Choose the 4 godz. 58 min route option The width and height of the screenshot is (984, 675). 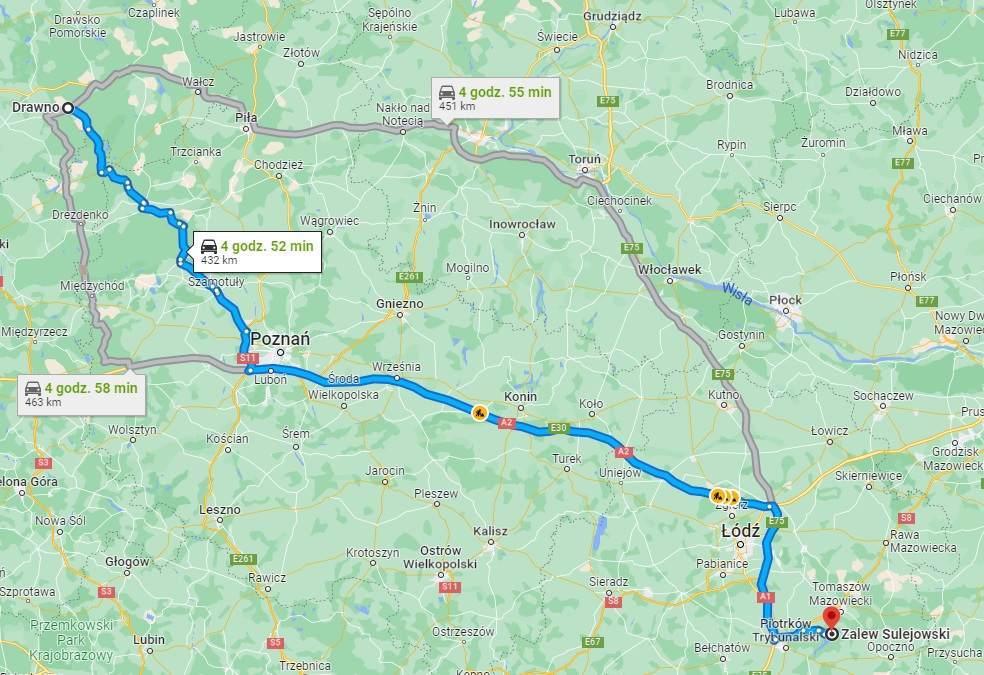(x=82, y=394)
